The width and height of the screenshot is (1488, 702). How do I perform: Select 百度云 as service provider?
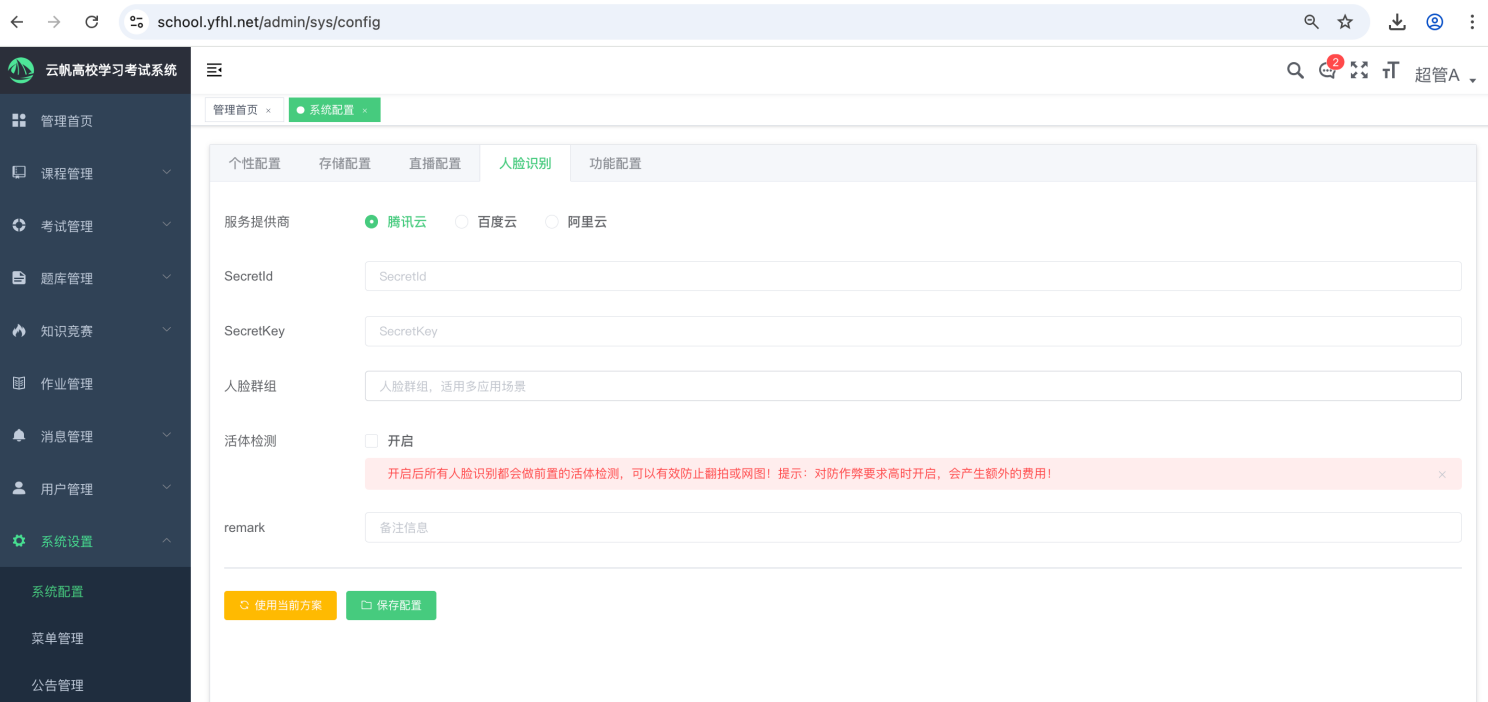(x=462, y=222)
